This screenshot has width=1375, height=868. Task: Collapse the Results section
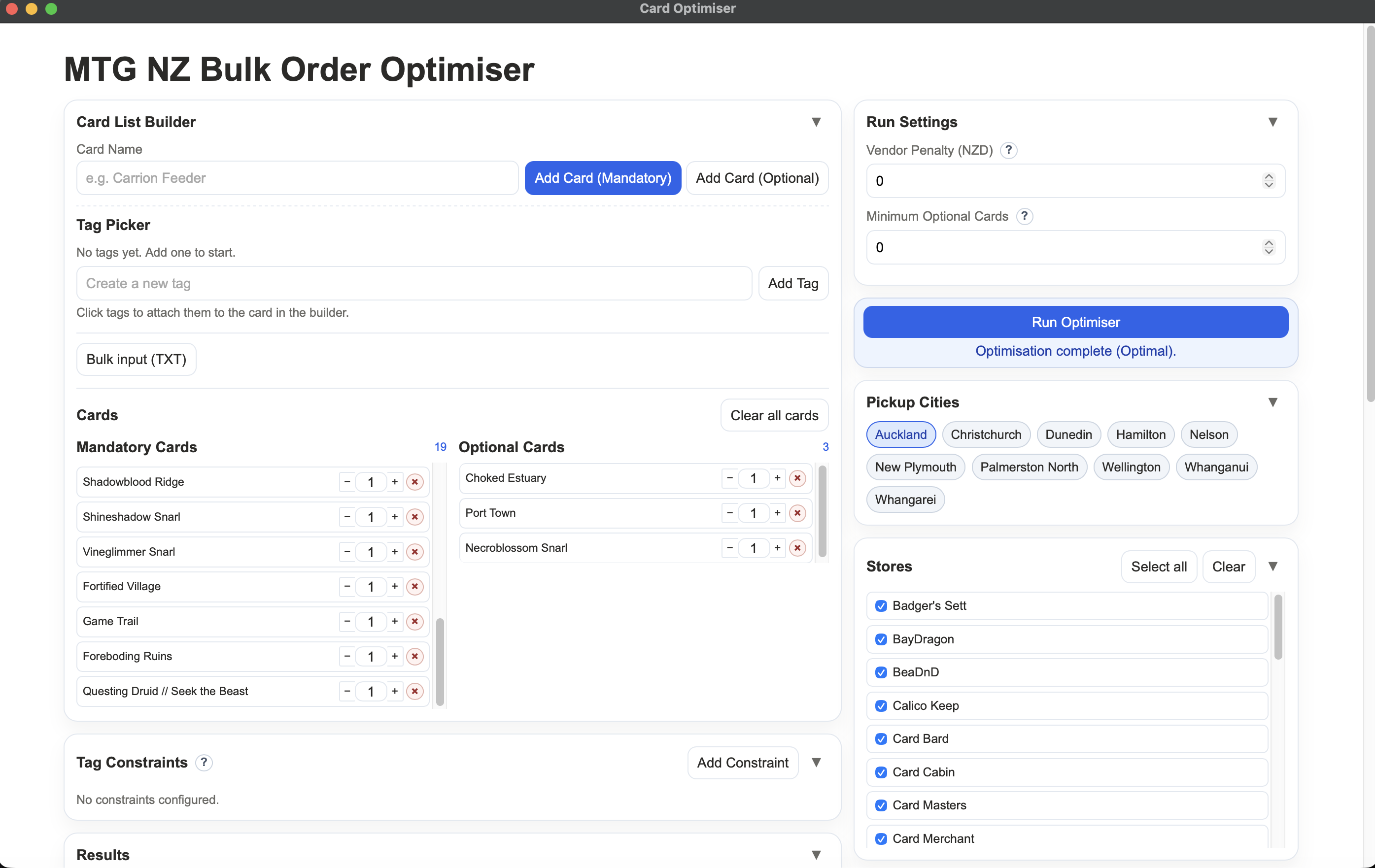click(817, 854)
